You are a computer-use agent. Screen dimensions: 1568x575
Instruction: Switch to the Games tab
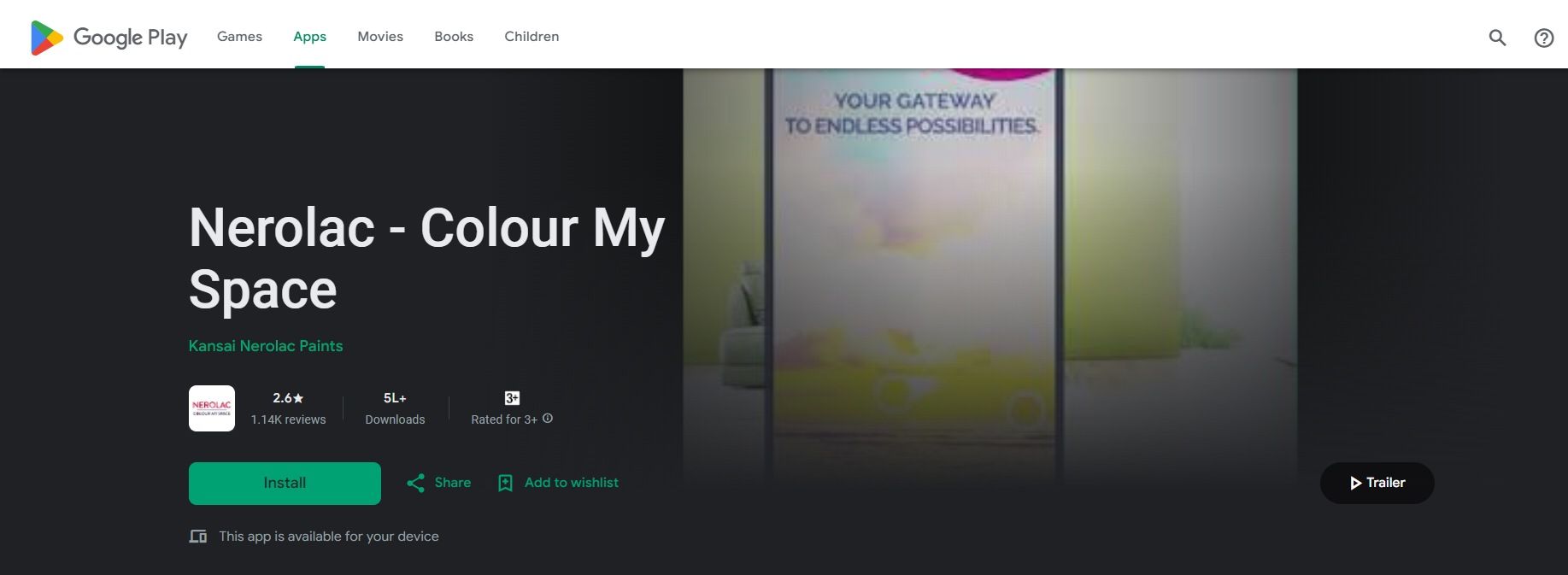239,37
